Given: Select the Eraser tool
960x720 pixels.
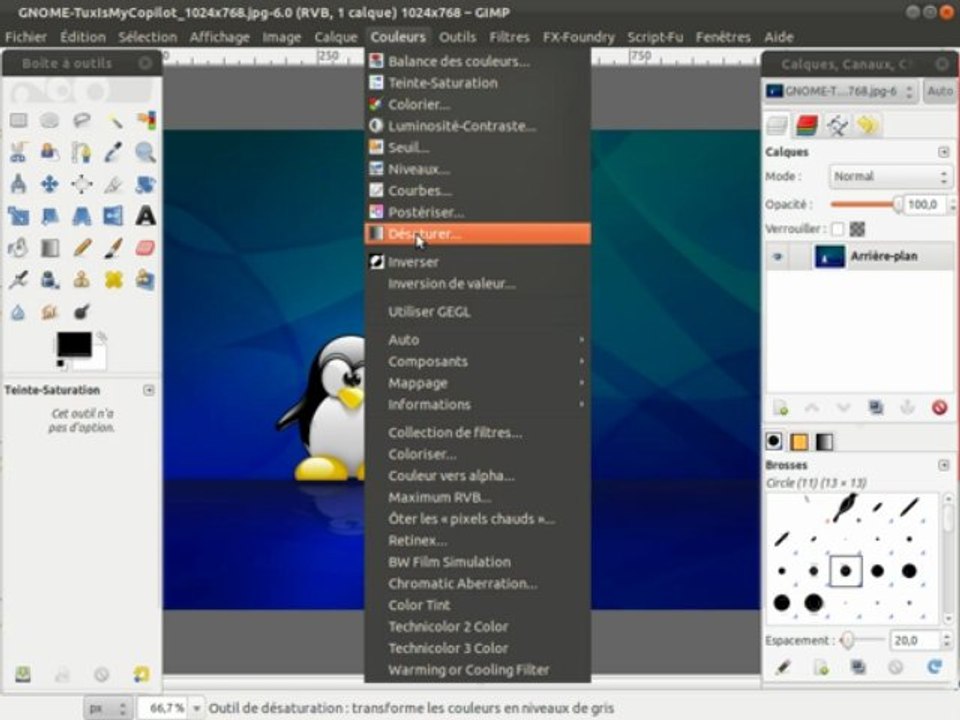Looking at the screenshot, I should (x=145, y=247).
